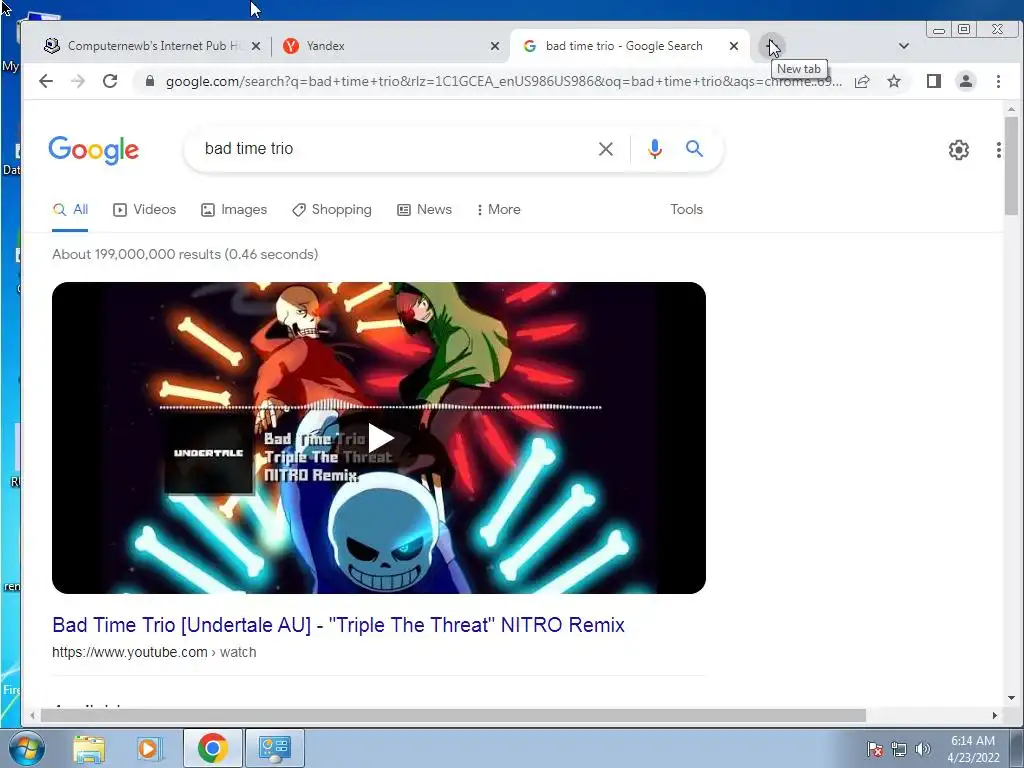This screenshot has width=1024, height=768.
Task: Go to Google homepage via logo
Action: (93, 150)
